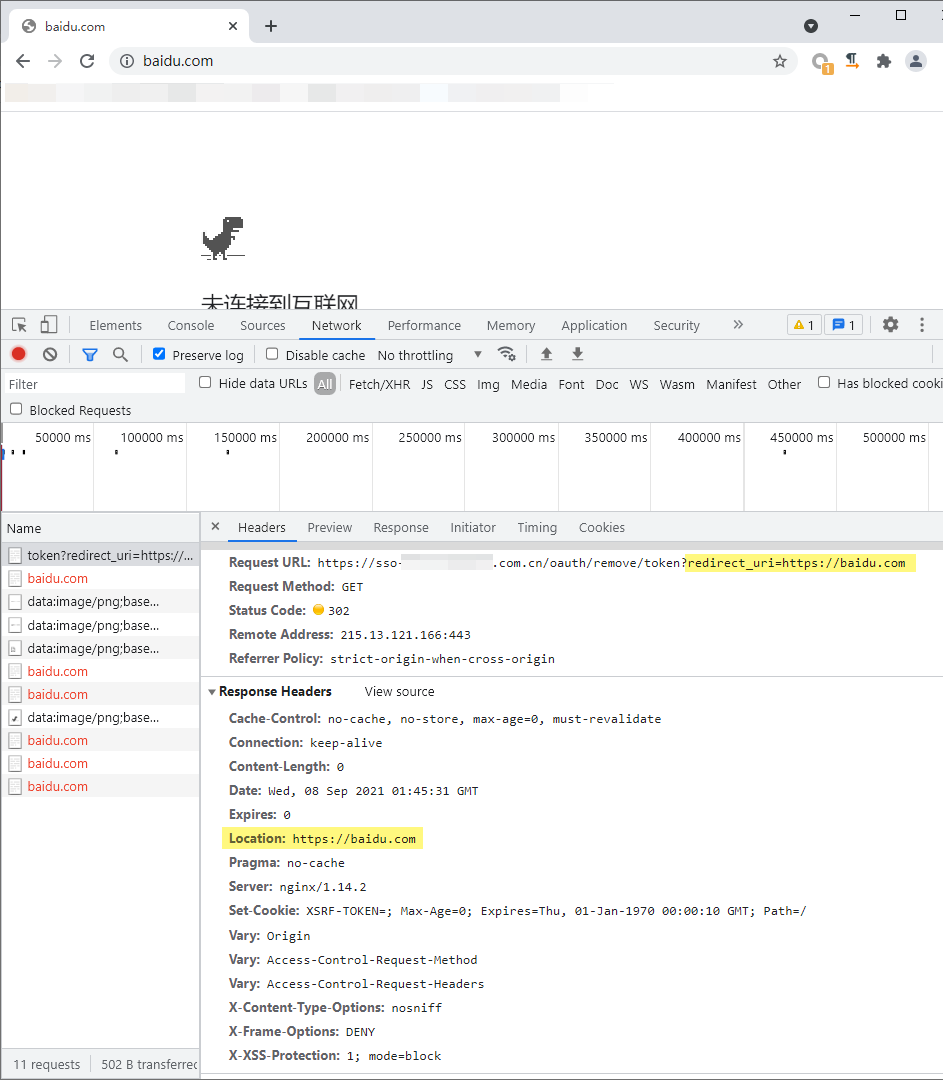Click the paragraph-mark extension icon

pyautogui.click(x=852, y=61)
